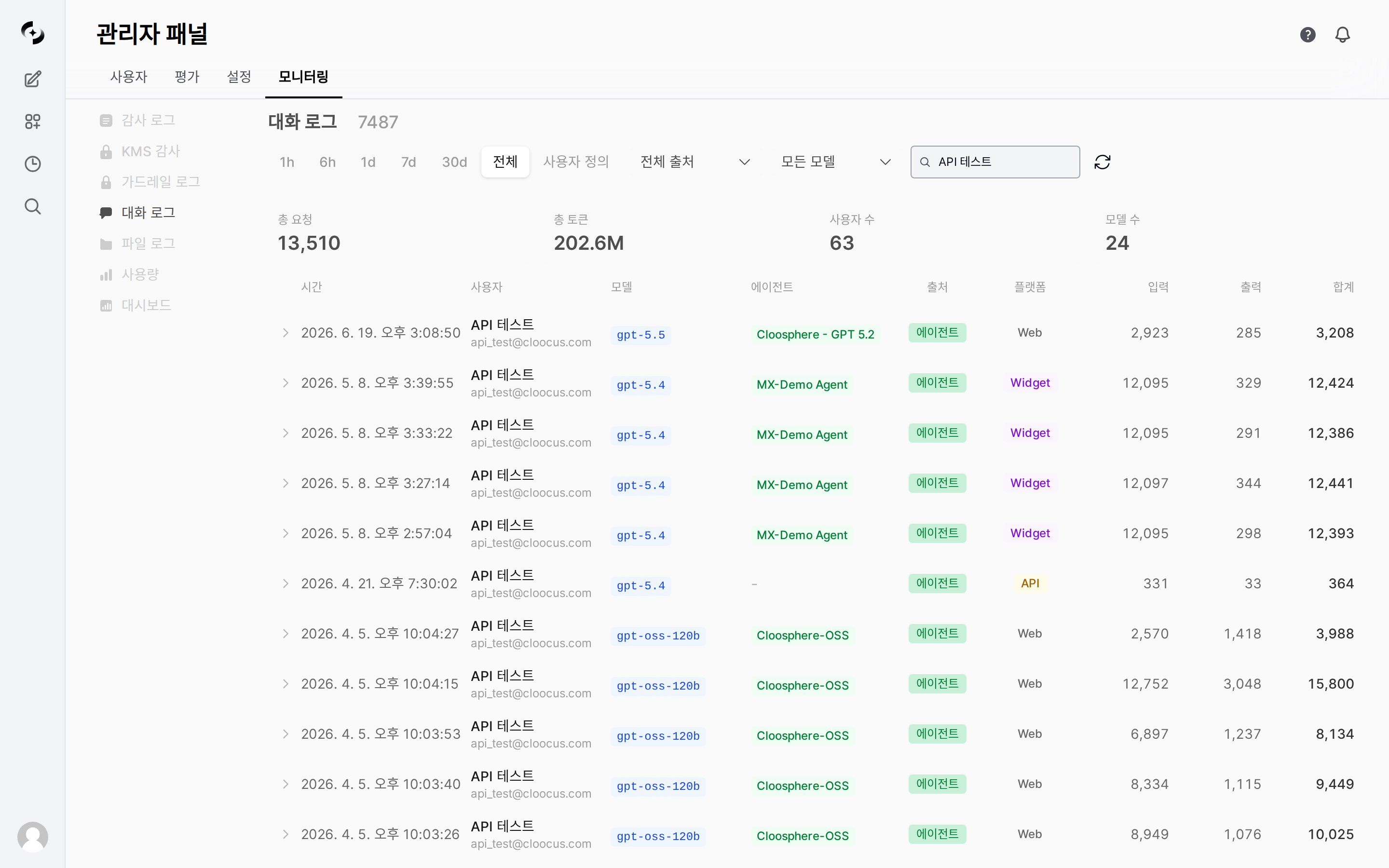Screen dimensions: 1389x868
Task: Click the sidebar search magnifier icon
Action: coord(33,206)
